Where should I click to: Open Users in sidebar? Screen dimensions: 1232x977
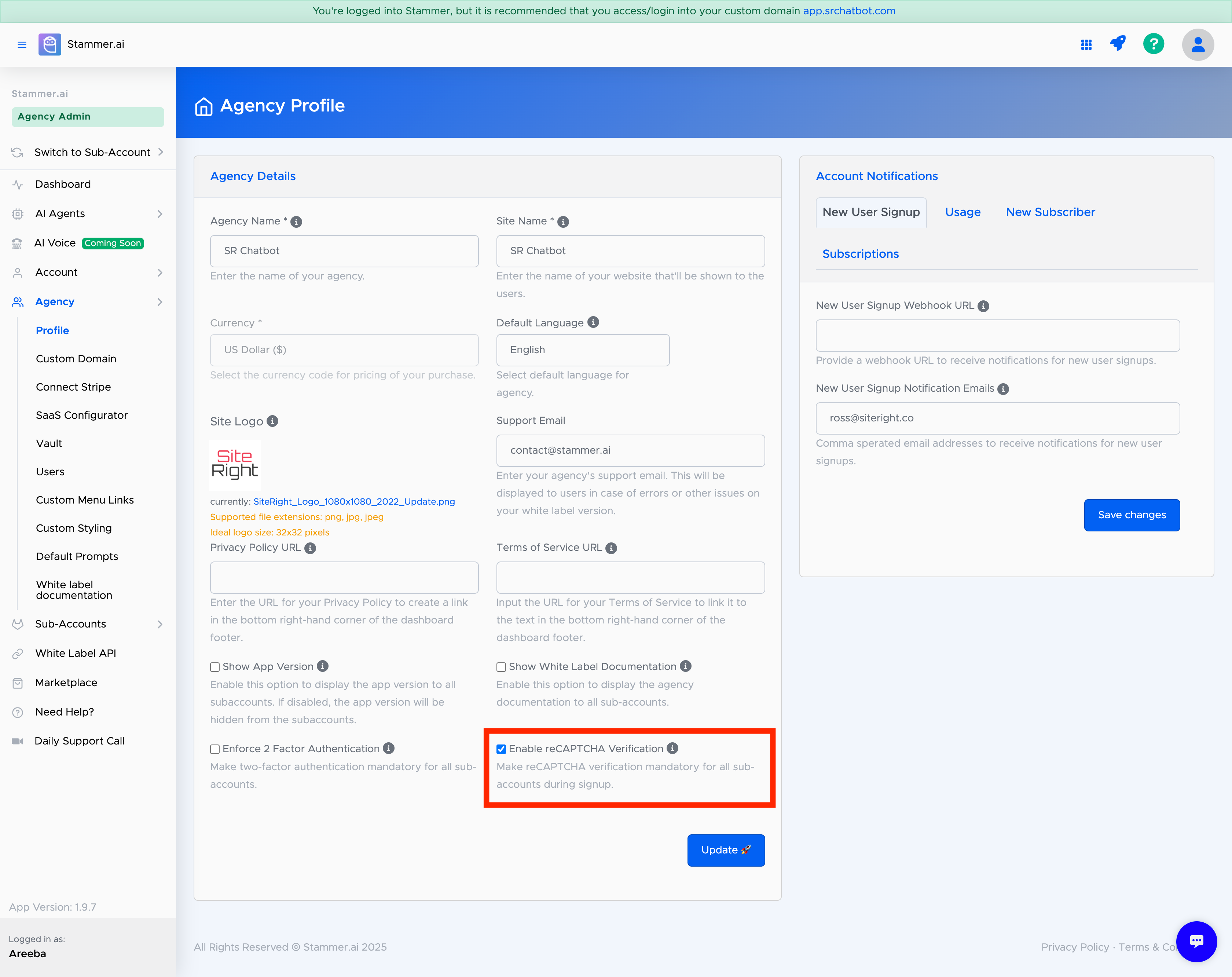(50, 472)
